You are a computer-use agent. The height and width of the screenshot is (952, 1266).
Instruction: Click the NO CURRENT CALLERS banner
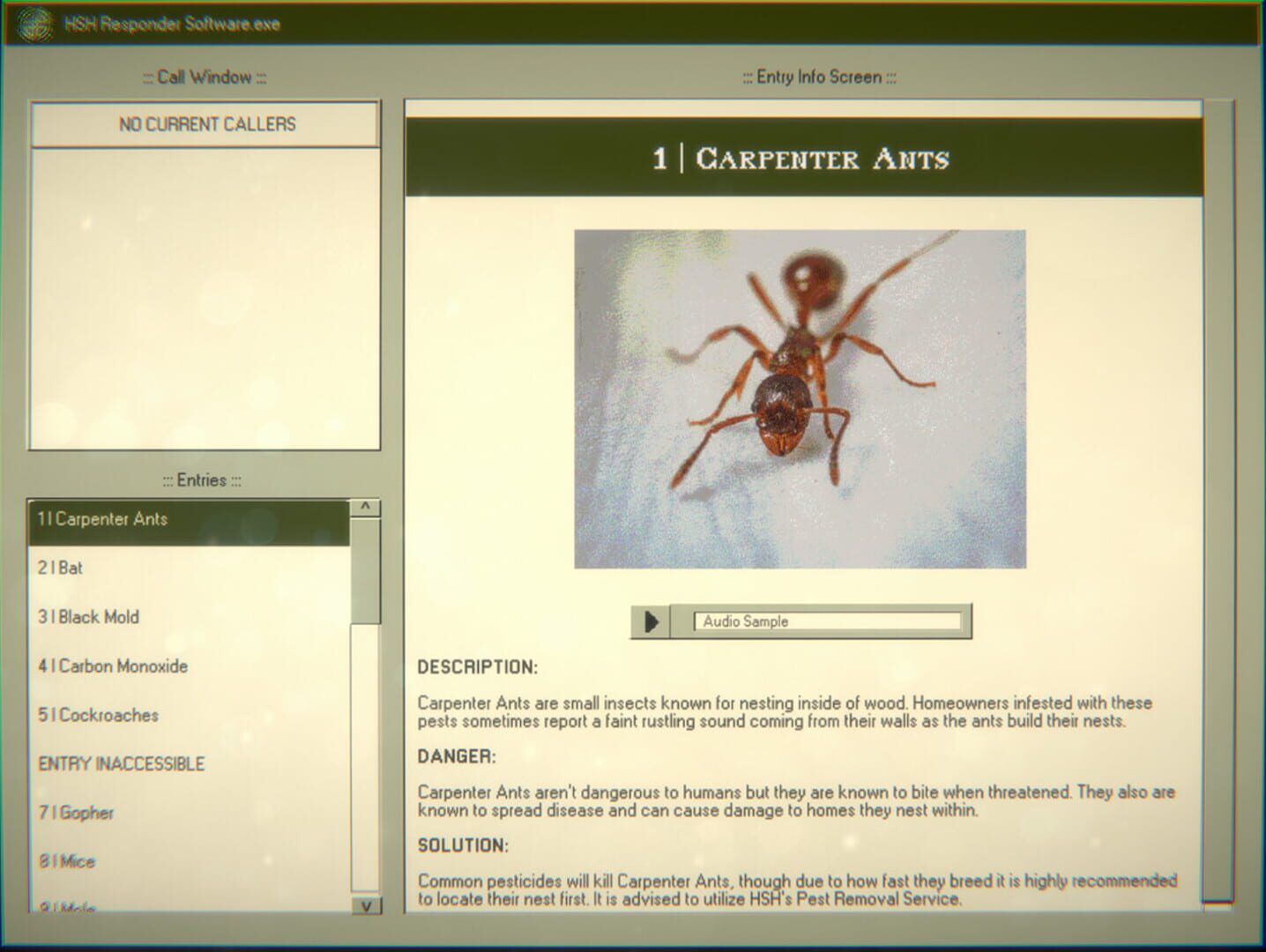206,124
